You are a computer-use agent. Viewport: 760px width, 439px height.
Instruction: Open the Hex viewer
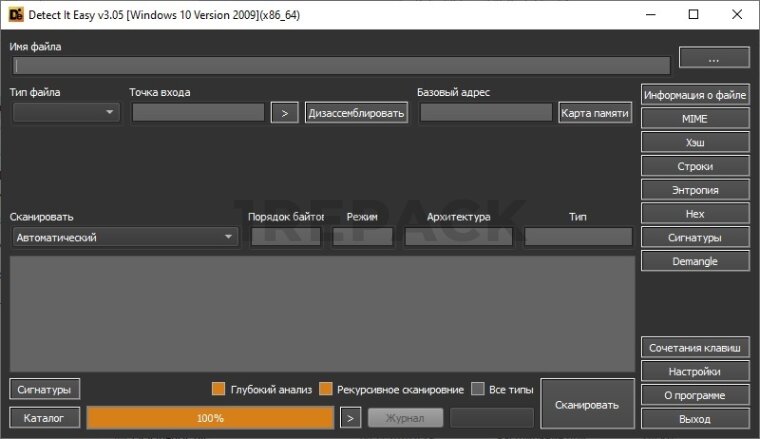[x=694, y=214]
